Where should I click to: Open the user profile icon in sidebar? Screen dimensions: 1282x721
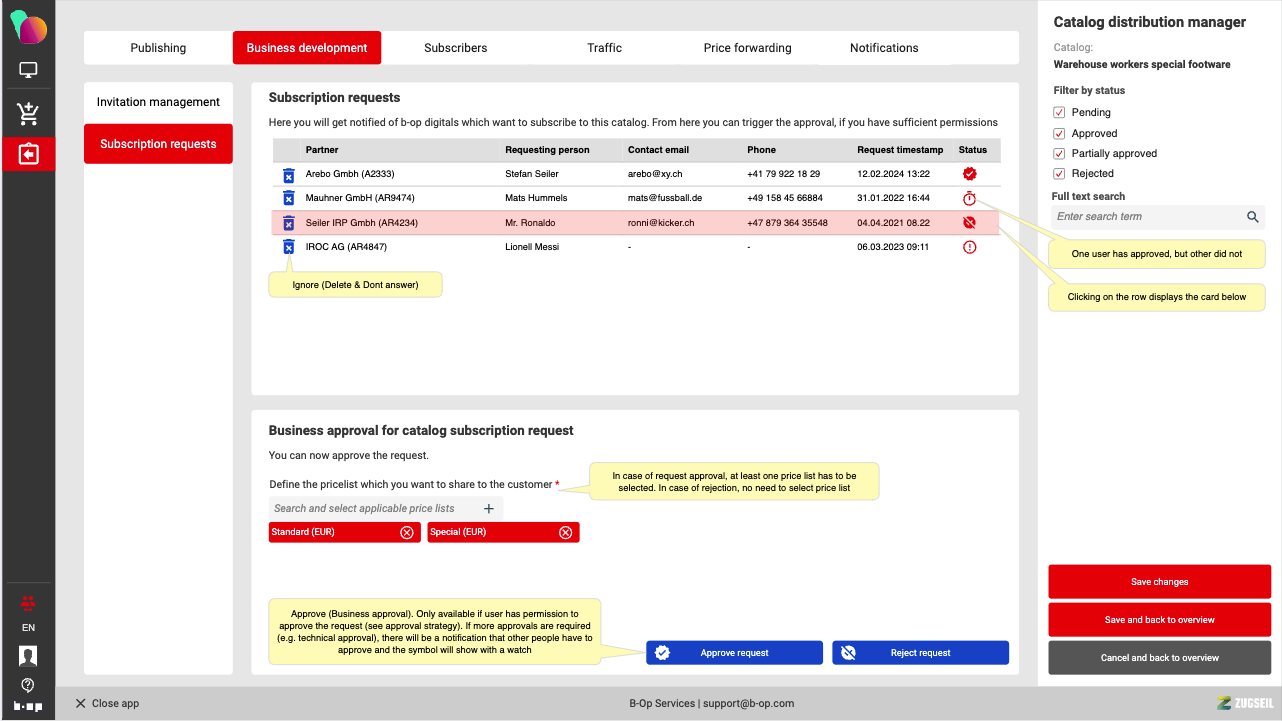click(x=28, y=656)
